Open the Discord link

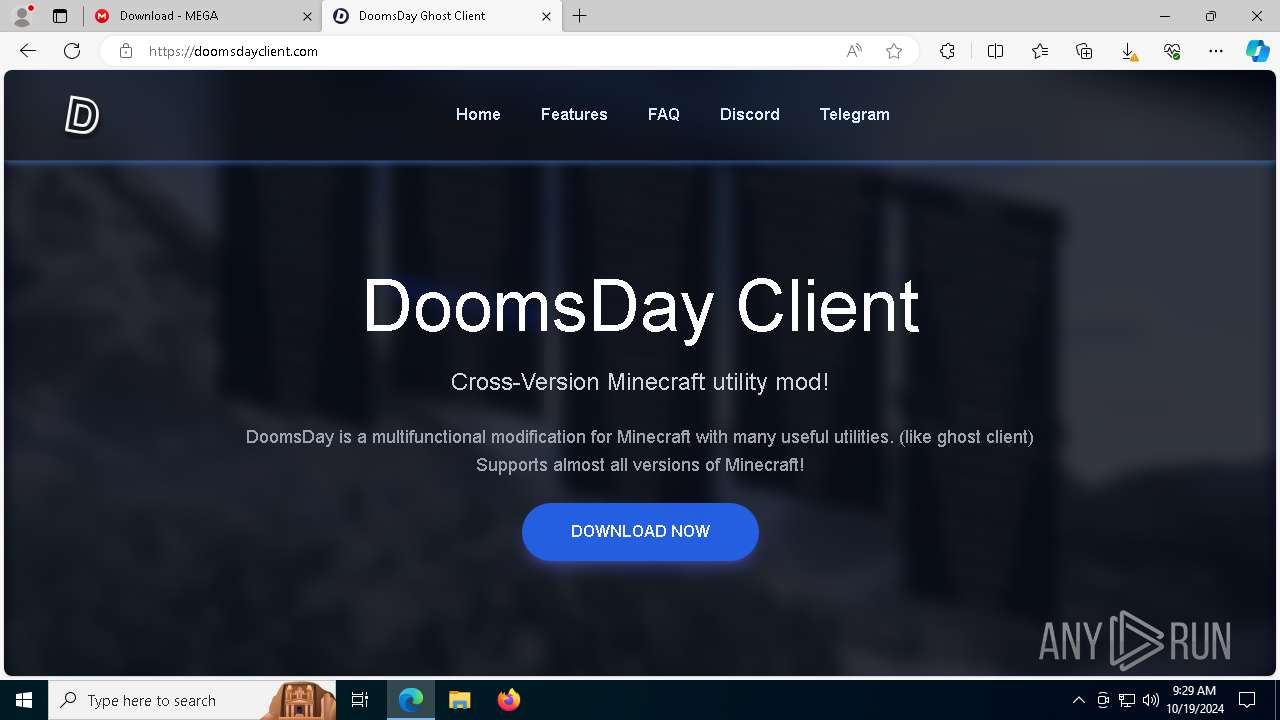[x=750, y=115]
